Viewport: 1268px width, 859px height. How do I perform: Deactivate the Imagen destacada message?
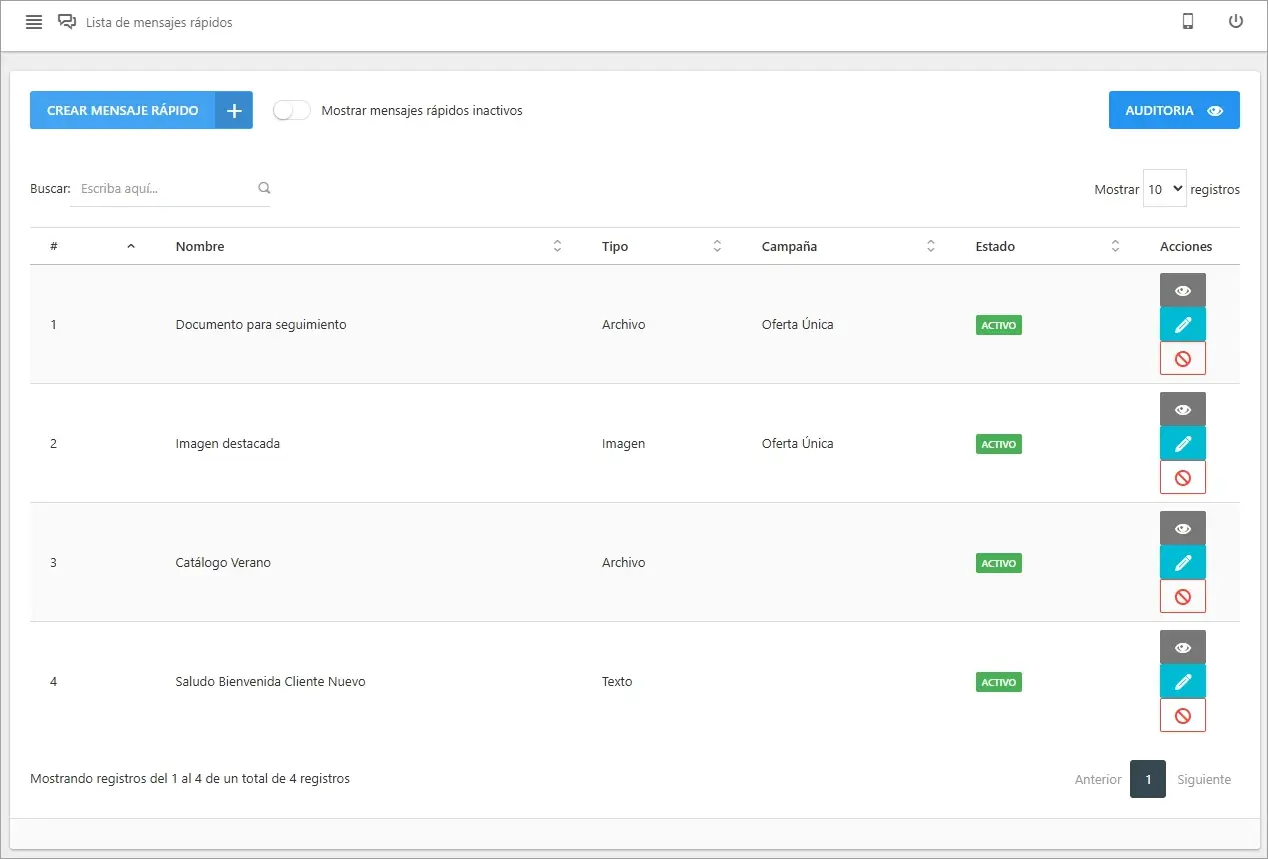click(1182, 478)
